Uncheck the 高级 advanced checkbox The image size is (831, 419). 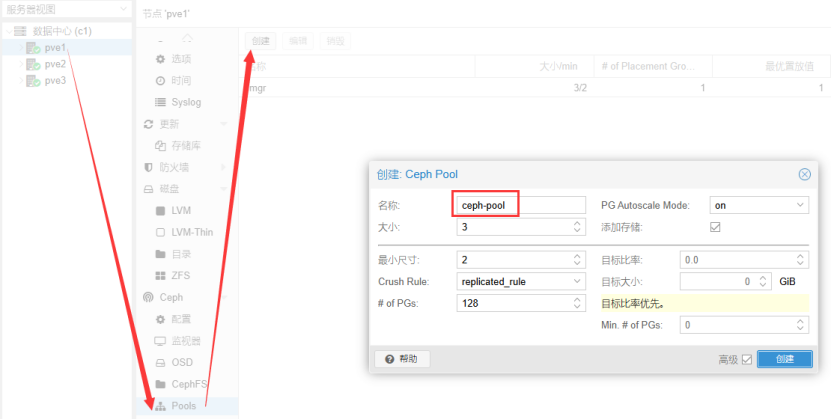746,360
